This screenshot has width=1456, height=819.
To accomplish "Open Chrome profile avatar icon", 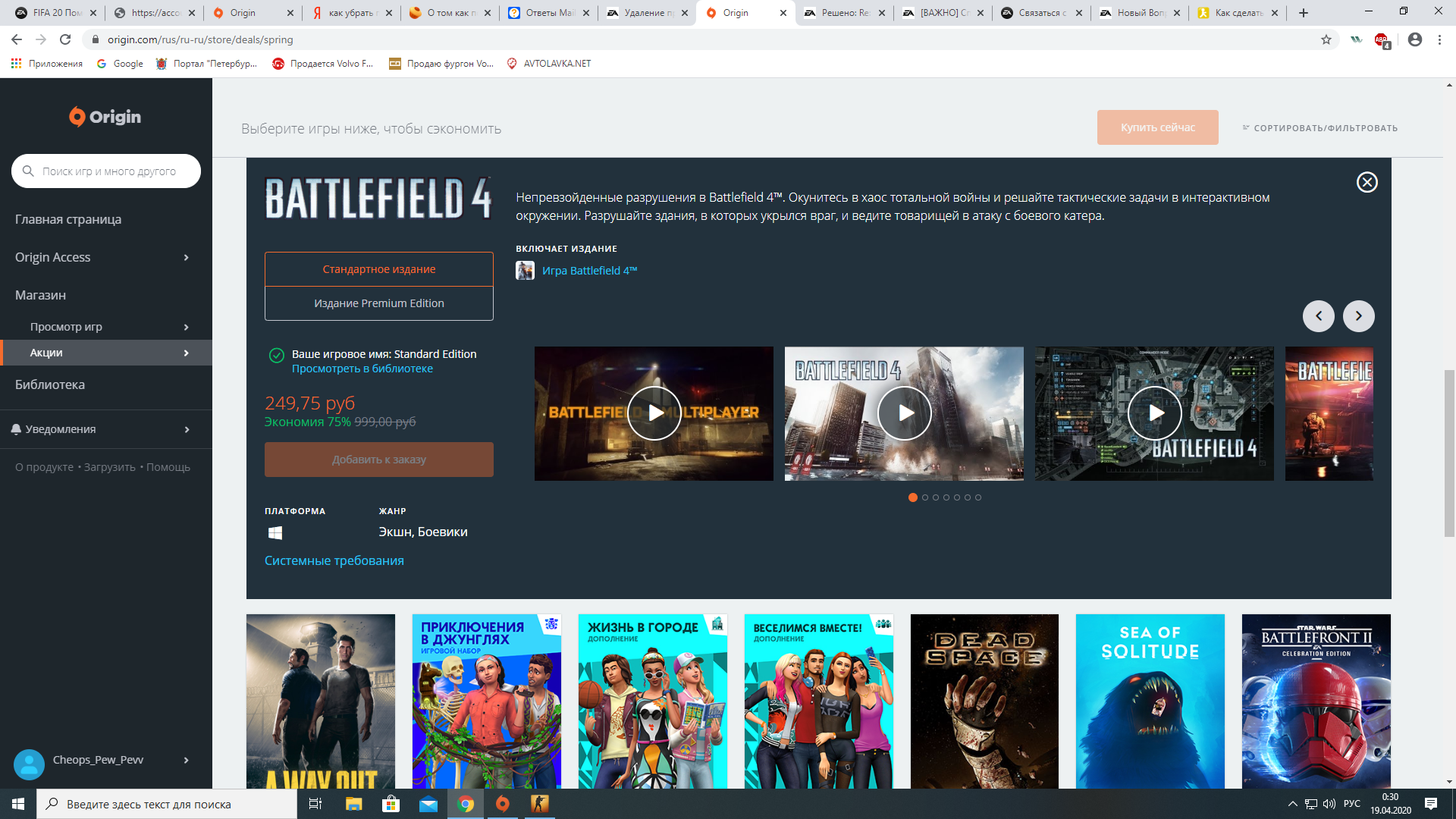I will tap(1414, 39).
